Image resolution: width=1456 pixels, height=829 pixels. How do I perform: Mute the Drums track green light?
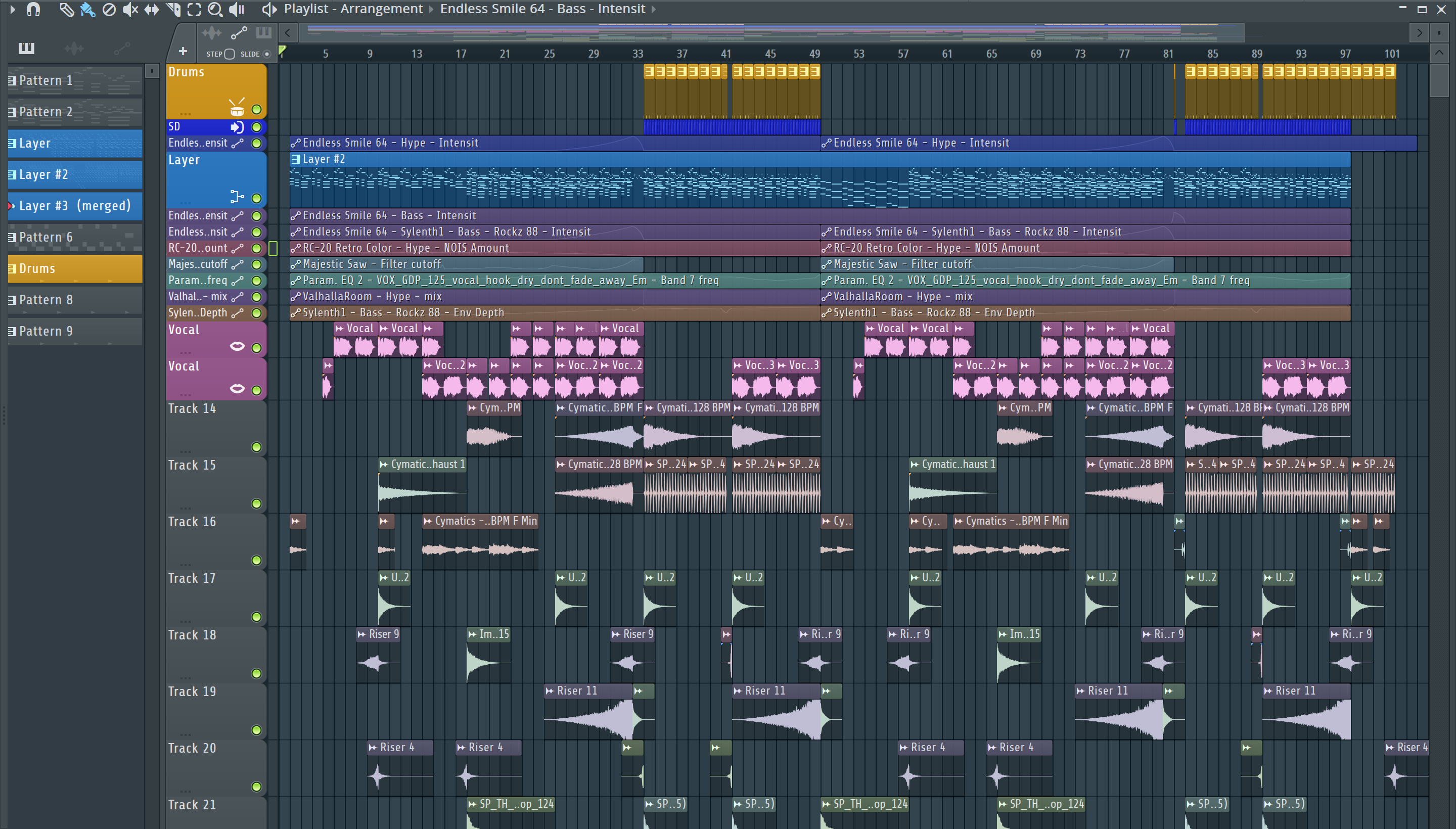(257, 109)
